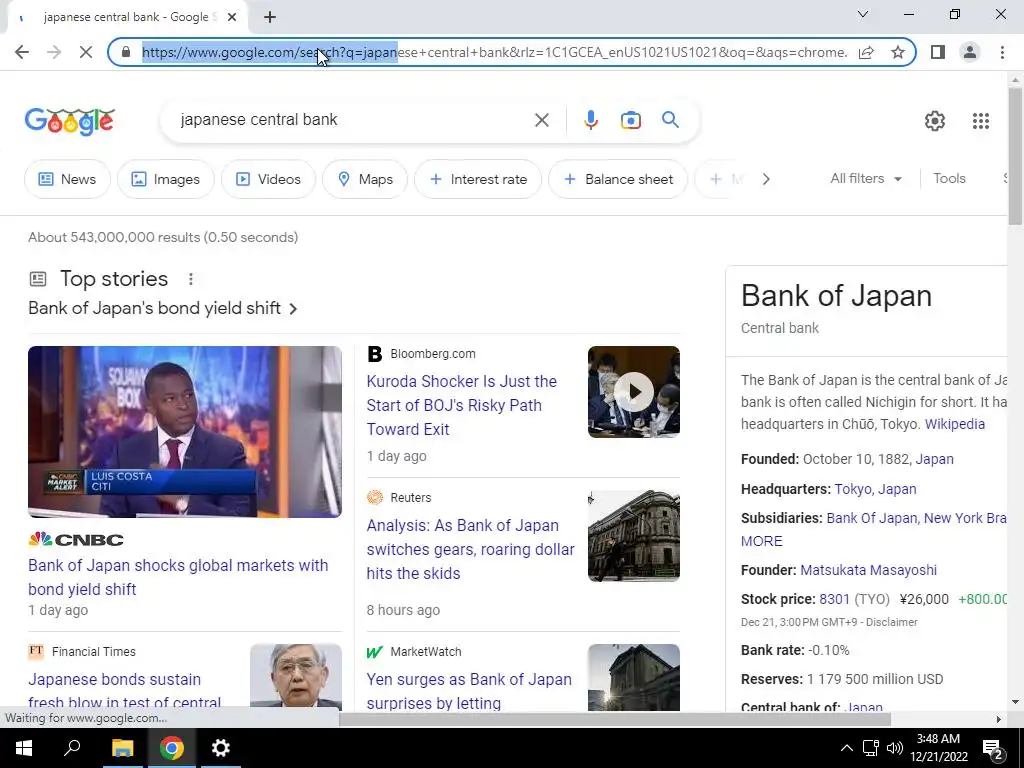
Task: View site information via the lock icon
Action: click(x=126, y=52)
